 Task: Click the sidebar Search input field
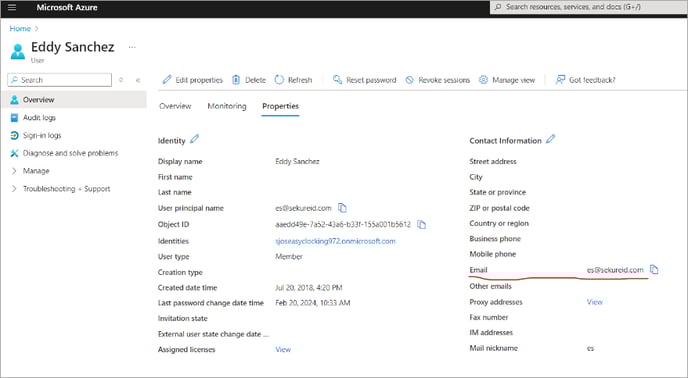pos(60,80)
